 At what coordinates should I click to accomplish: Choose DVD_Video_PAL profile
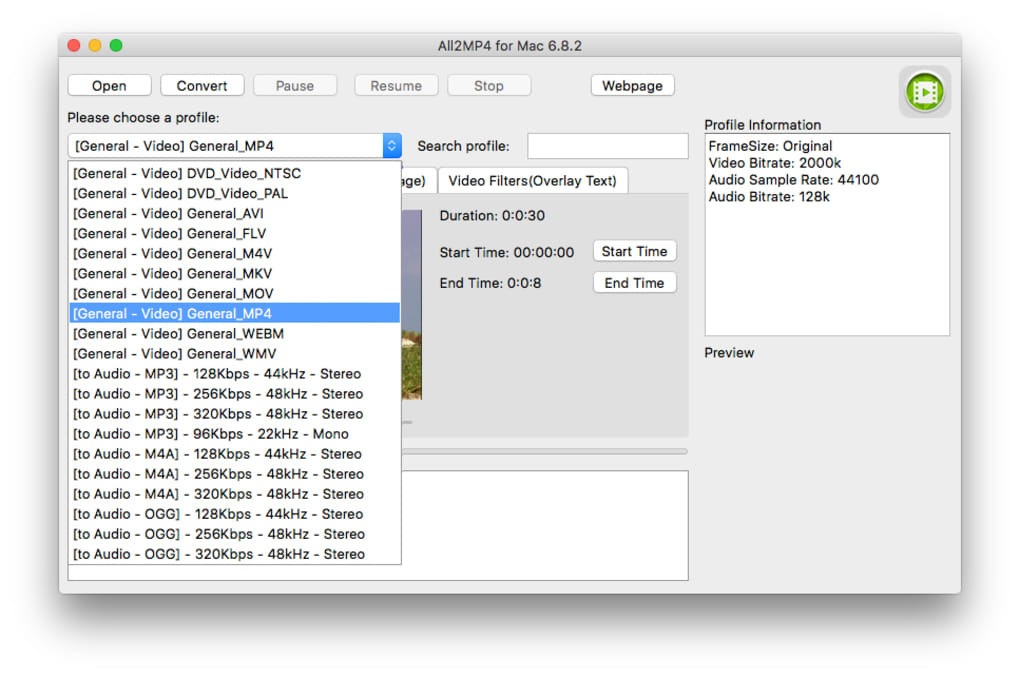click(x=234, y=193)
